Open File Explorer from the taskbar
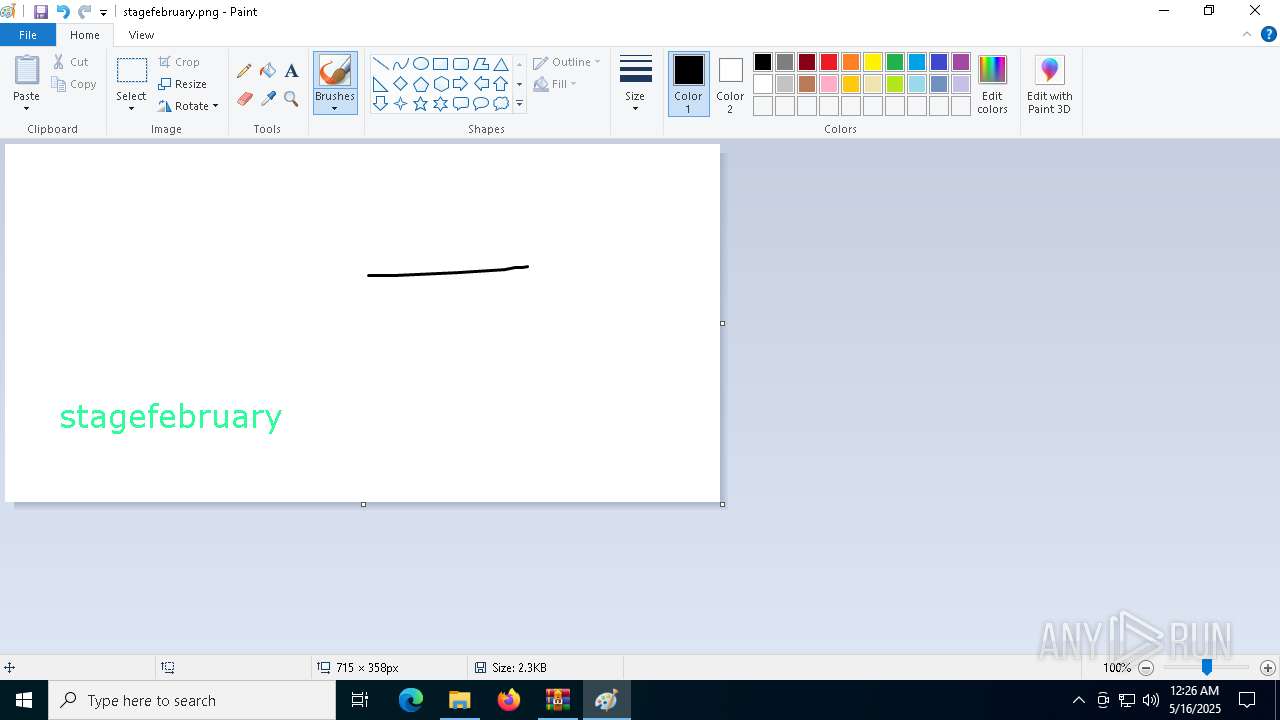Image resolution: width=1280 pixels, height=720 pixels. [459, 700]
